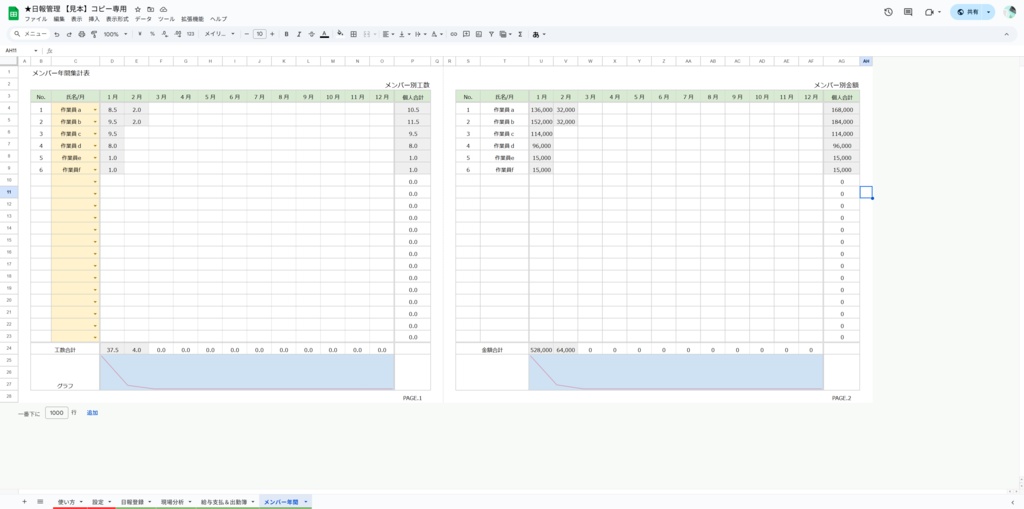Screen dimensions: 1024x509
Task: Format as percent
Action: coord(152,34)
